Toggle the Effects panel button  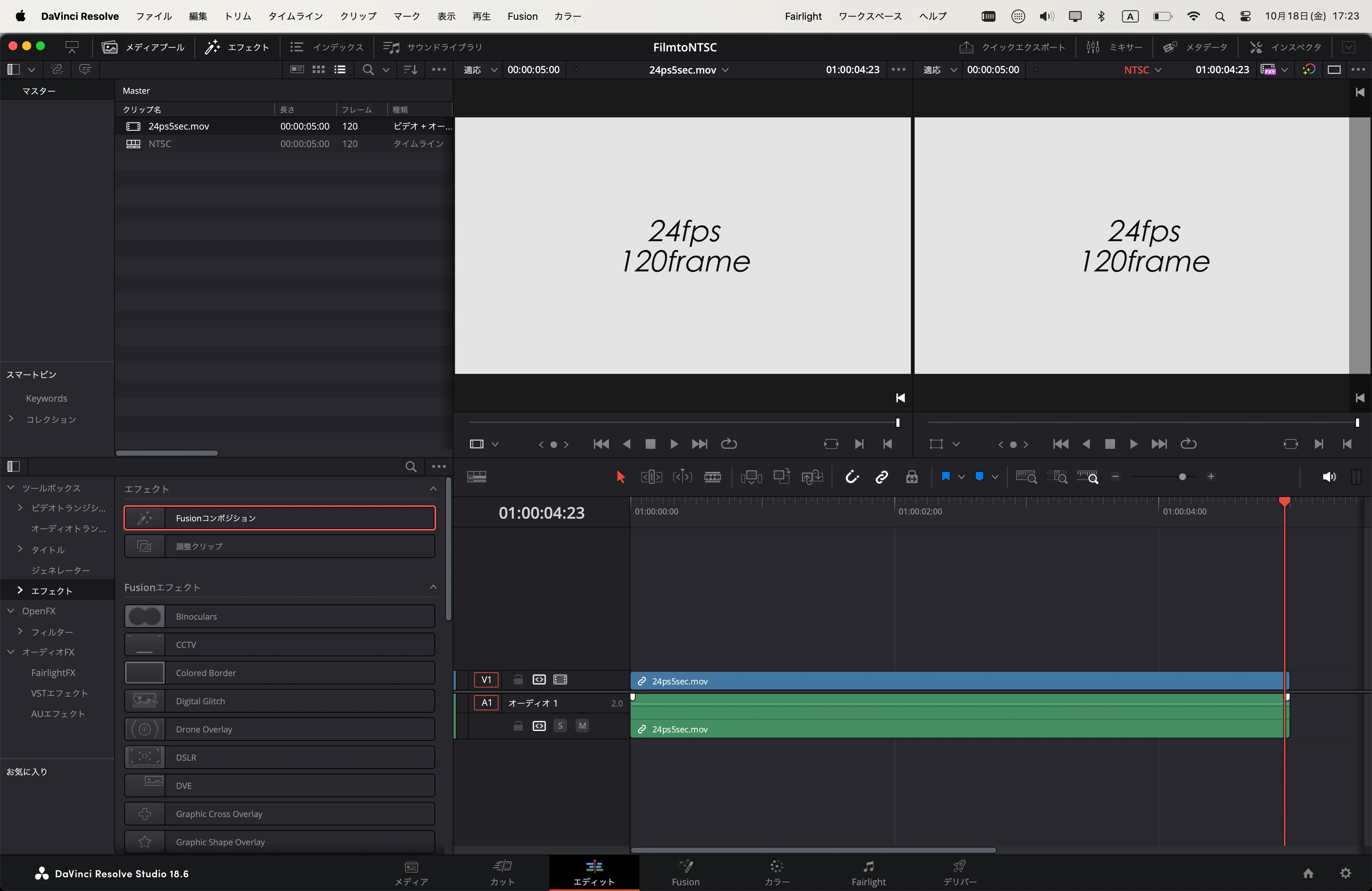pos(237,47)
